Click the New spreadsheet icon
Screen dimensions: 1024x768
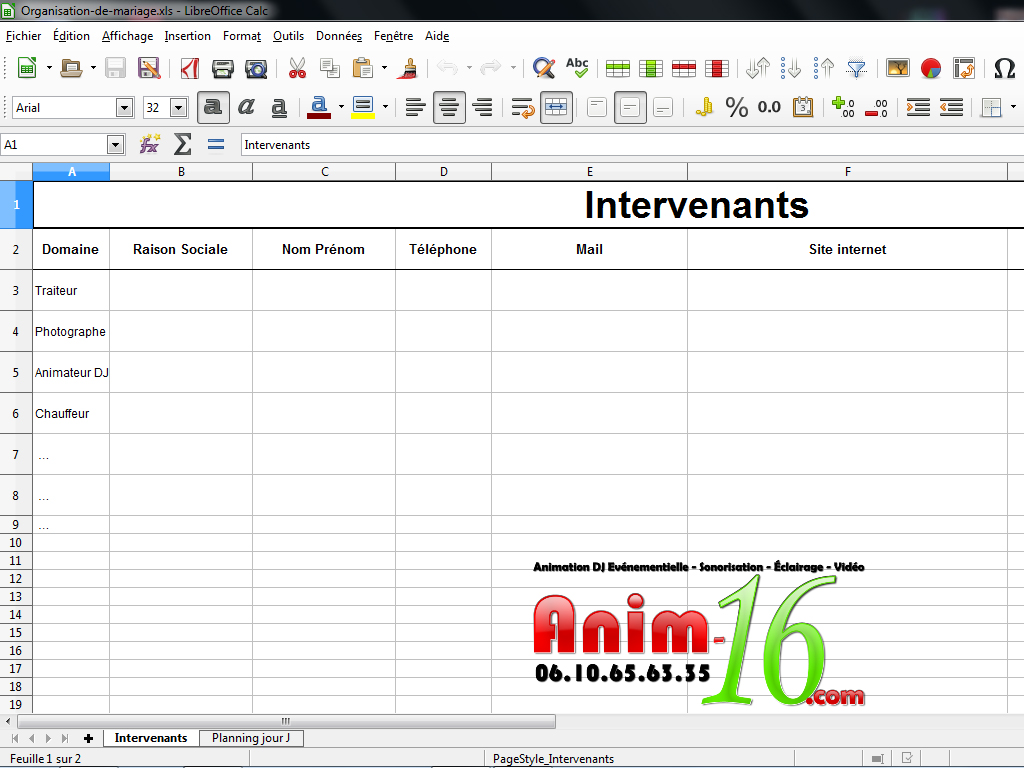click(x=27, y=68)
